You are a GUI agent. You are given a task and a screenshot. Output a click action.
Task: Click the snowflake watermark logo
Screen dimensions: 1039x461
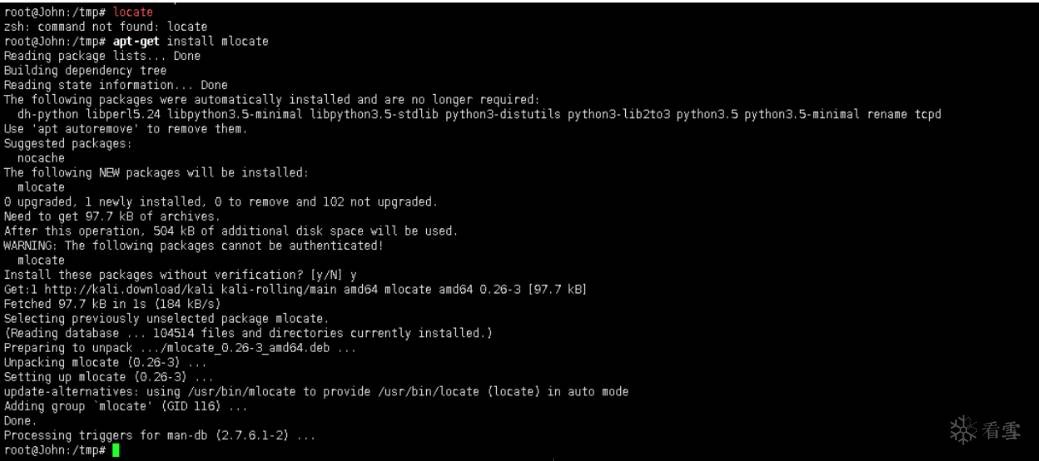(x=962, y=430)
